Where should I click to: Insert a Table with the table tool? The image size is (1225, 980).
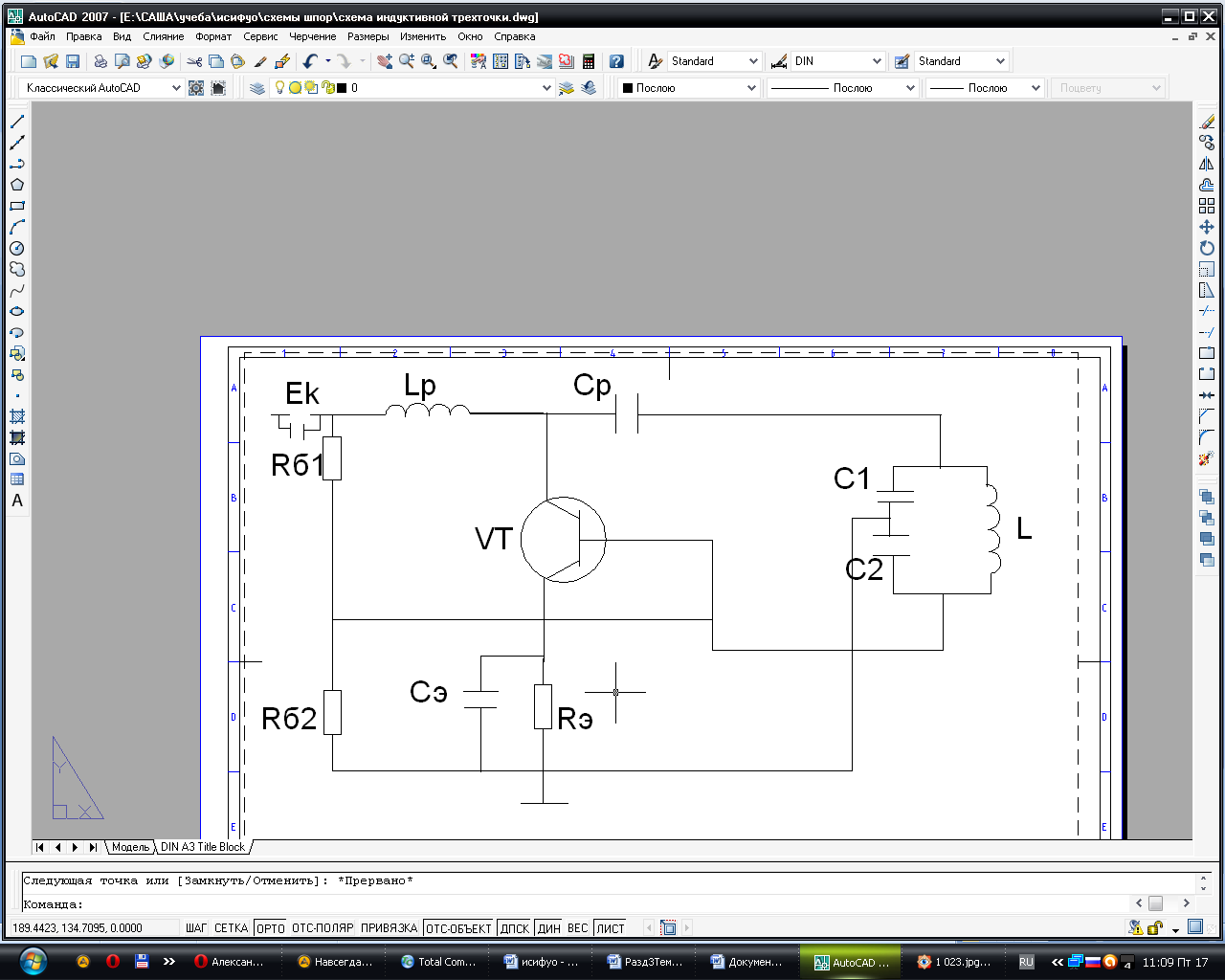coord(17,479)
